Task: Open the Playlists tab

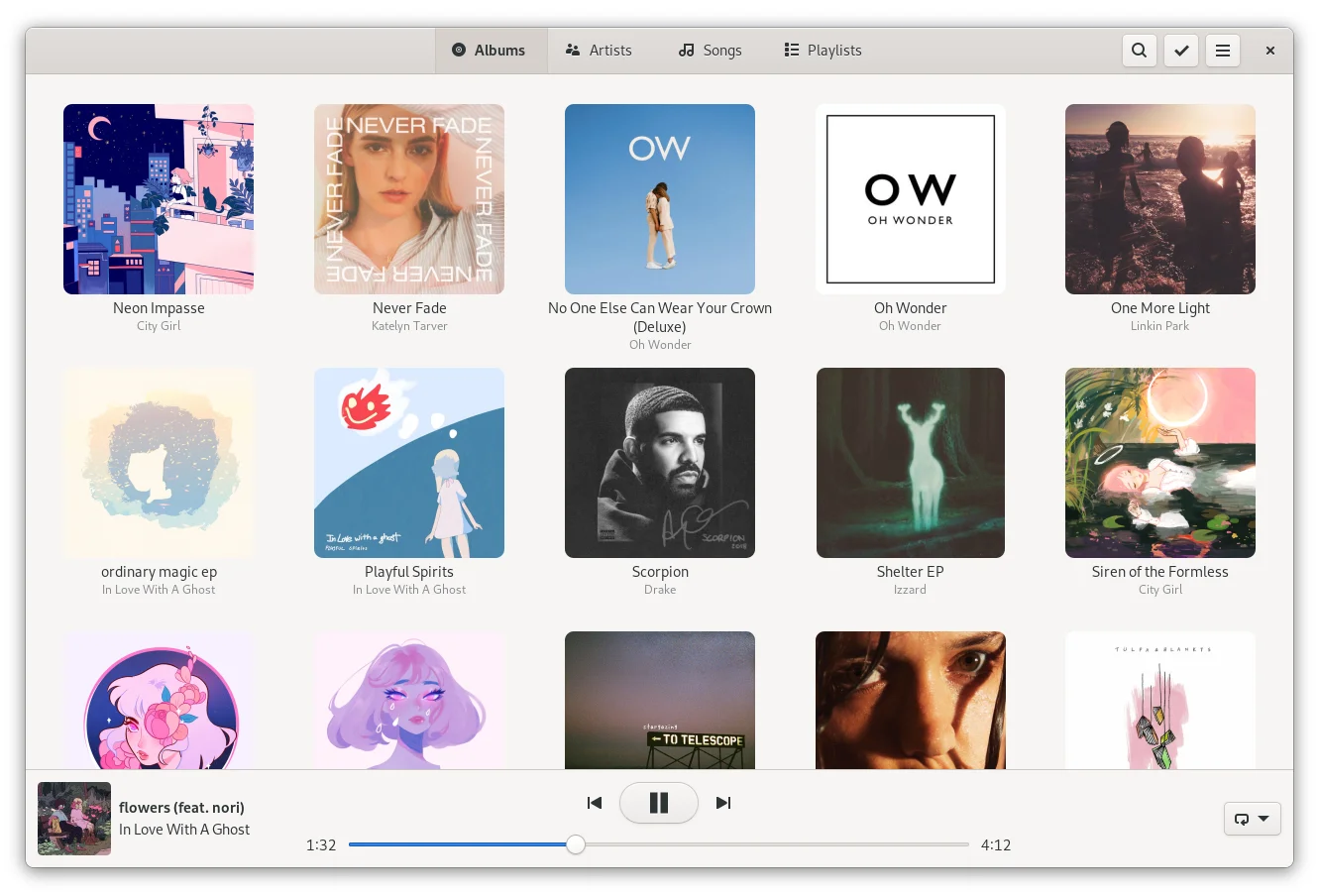Action: coord(823,51)
